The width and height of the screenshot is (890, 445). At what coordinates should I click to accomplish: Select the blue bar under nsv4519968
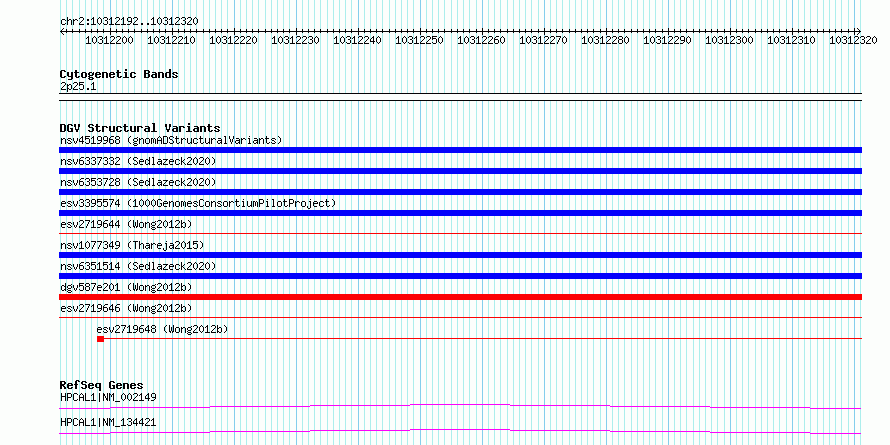pyautogui.click(x=460, y=150)
